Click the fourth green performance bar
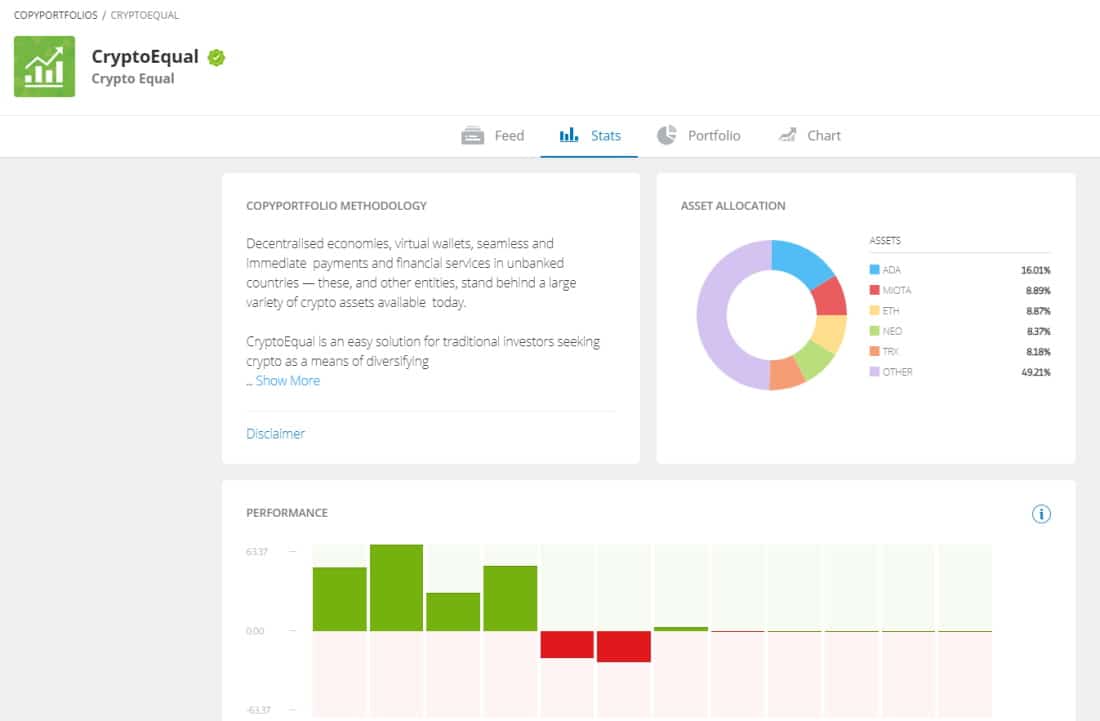 point(510,598)
